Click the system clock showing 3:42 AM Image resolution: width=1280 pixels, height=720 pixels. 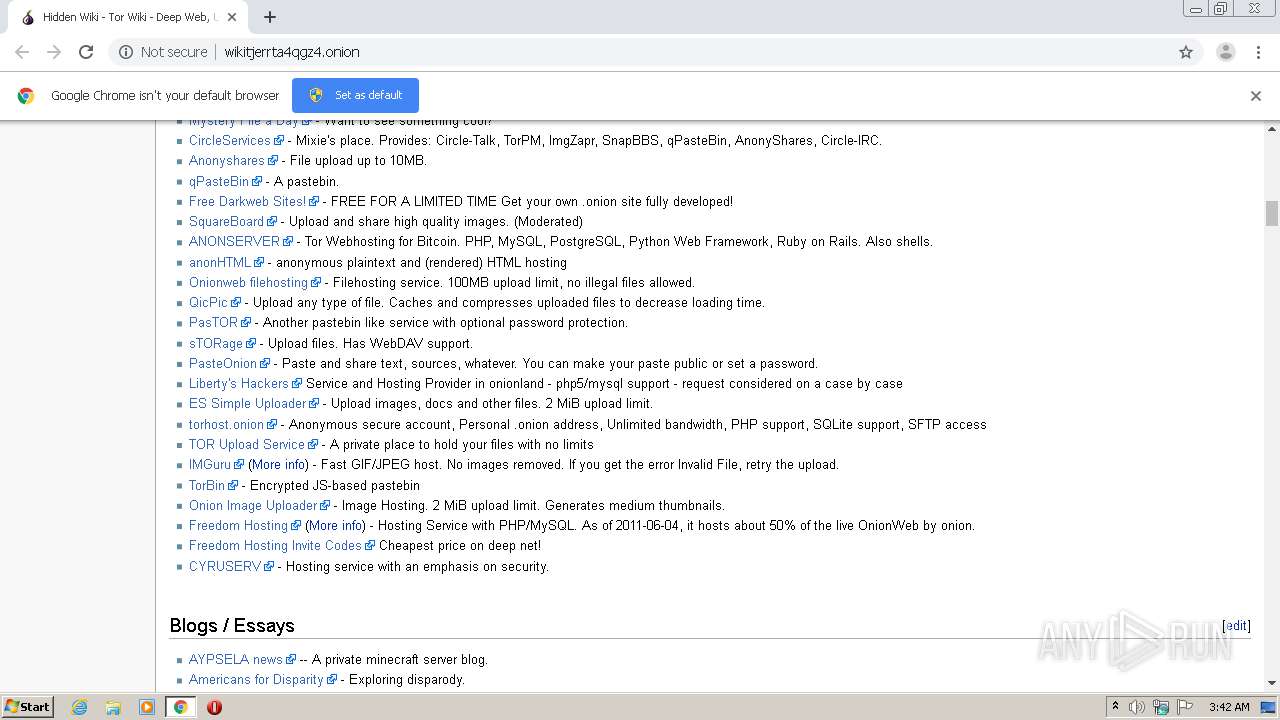1229,707
